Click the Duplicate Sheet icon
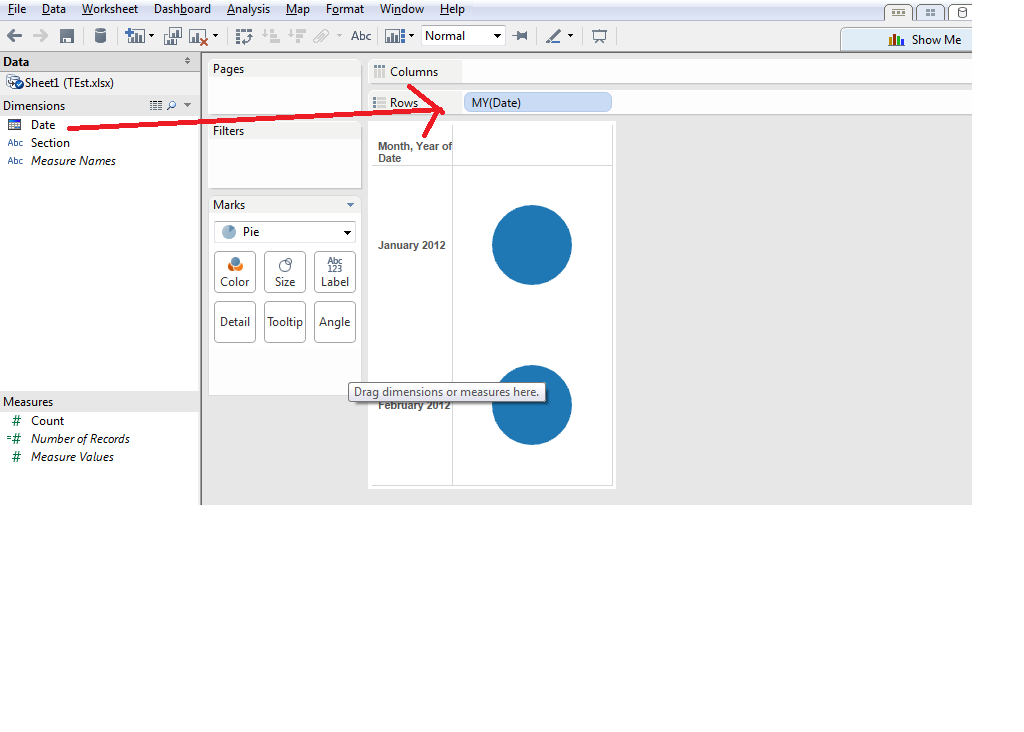This screenshot has width=1024, height=732. click(171, 36)
